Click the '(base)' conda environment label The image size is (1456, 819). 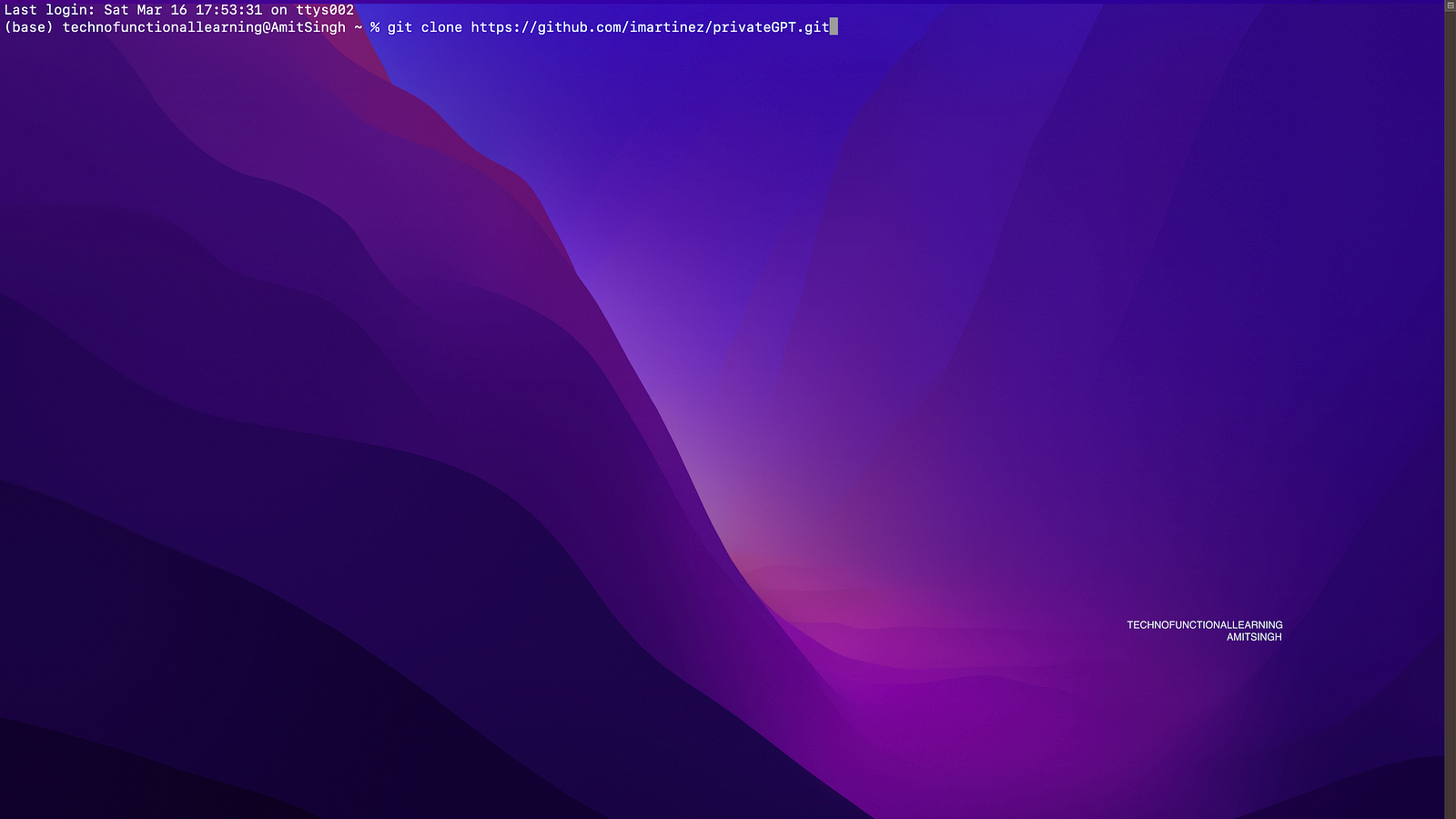28,27
